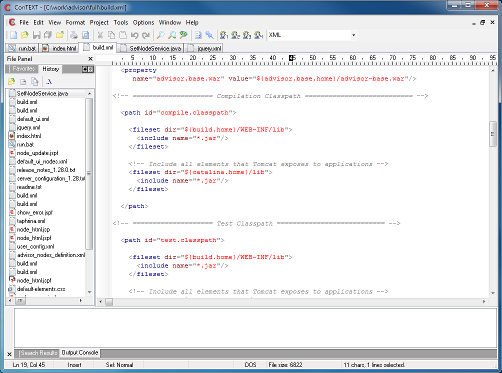Open Find with the magnifier icon
This screenshot has width=502, height=373.
161,35
